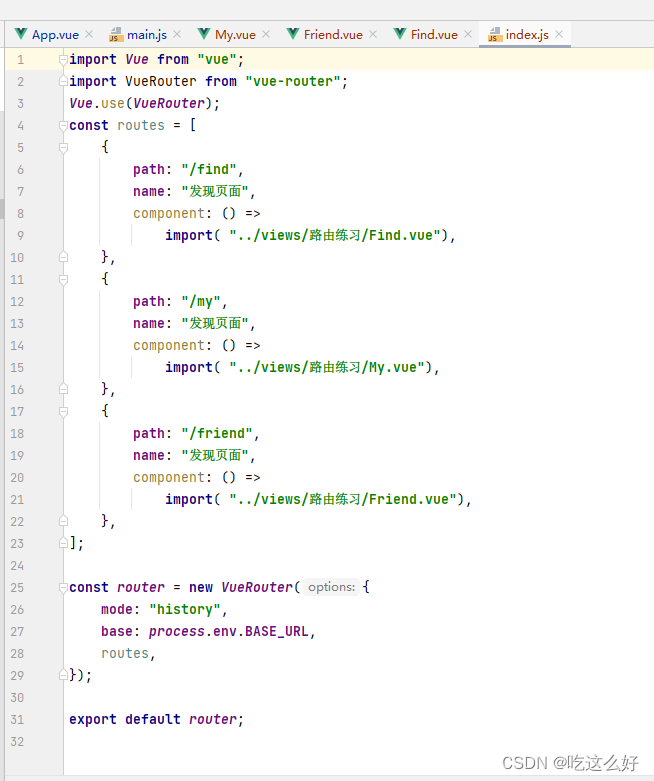The height and width of the screenshot is (781, 654).
Task: Switch to the App.vue tab
Action: (x=55, y=34)
